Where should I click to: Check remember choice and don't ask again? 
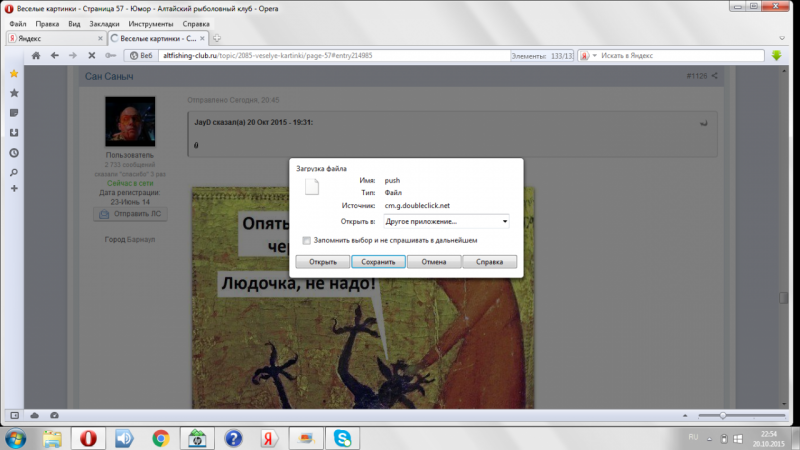coord(306,241)
